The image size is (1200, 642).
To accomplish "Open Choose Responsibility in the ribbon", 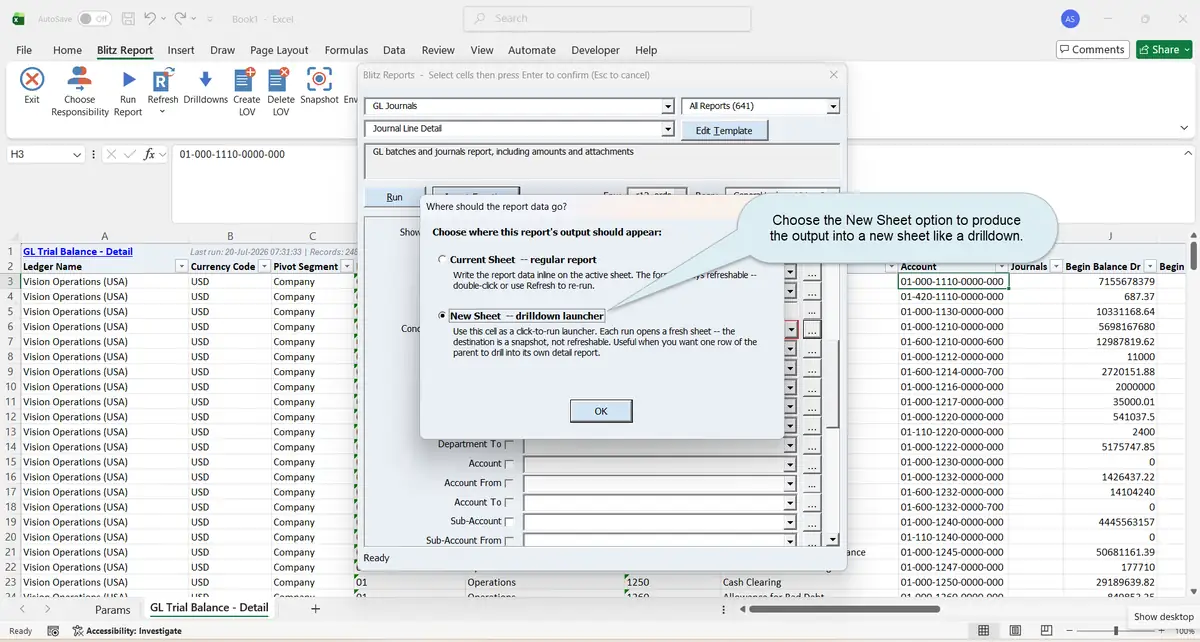I will click(x=80, y=91).
